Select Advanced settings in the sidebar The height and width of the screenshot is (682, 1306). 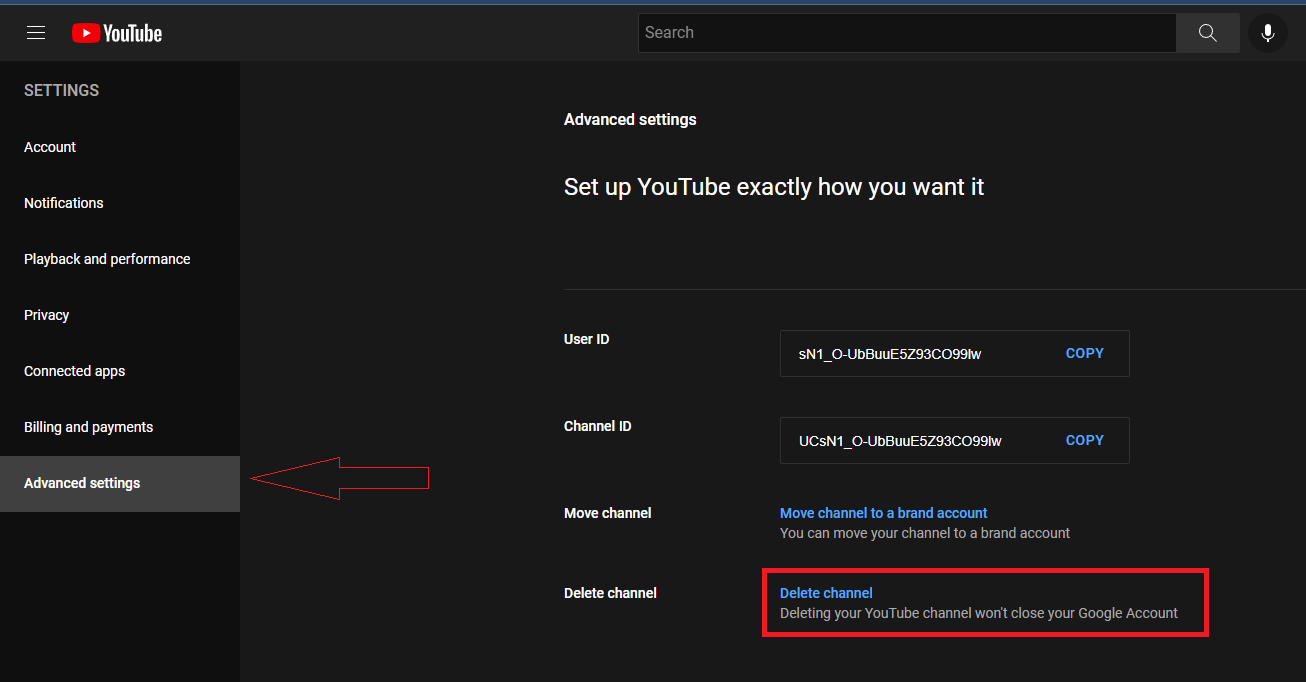(x=120, y=484)
